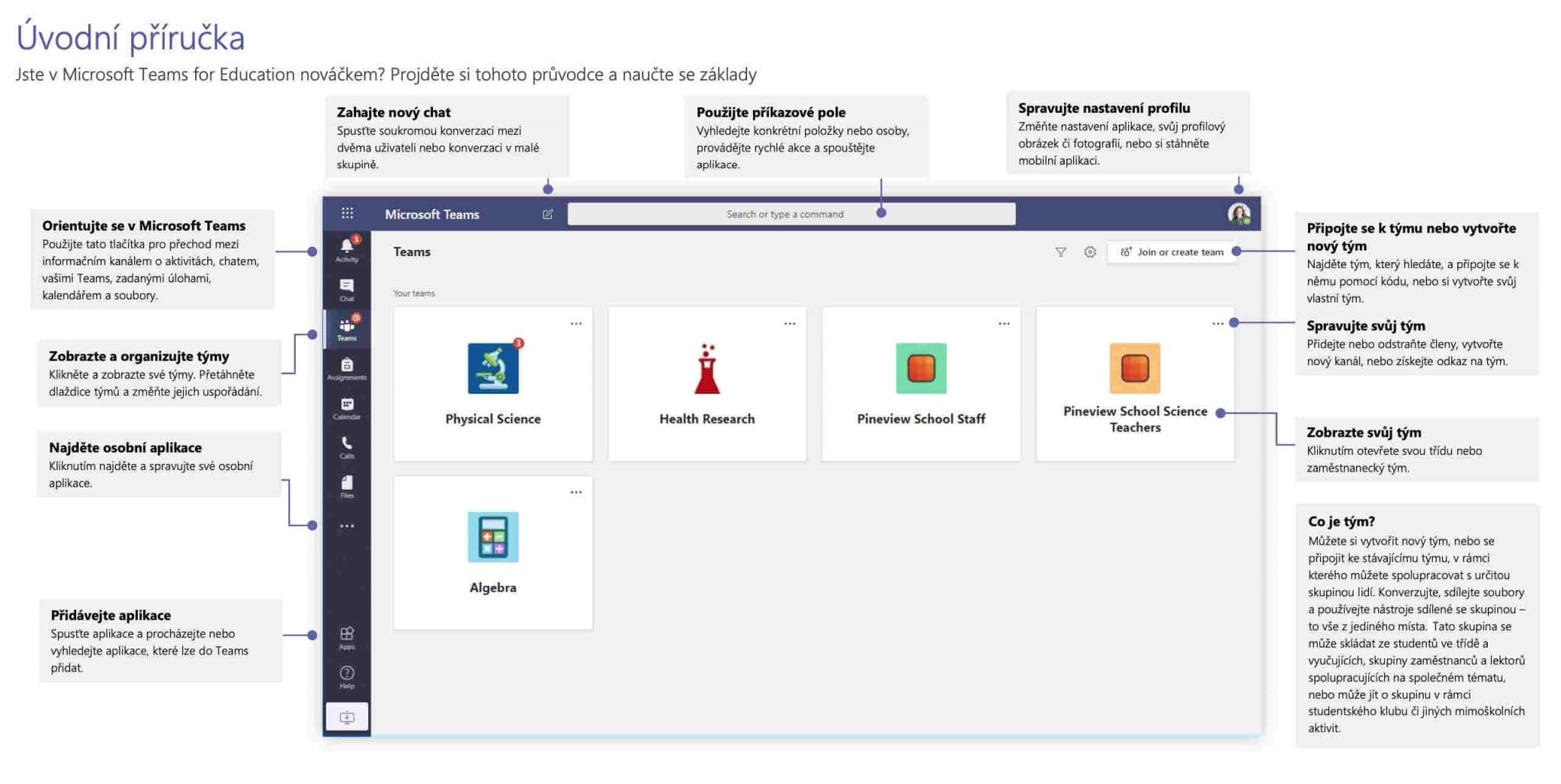Open the Physical Science team name

coord(493,419)
